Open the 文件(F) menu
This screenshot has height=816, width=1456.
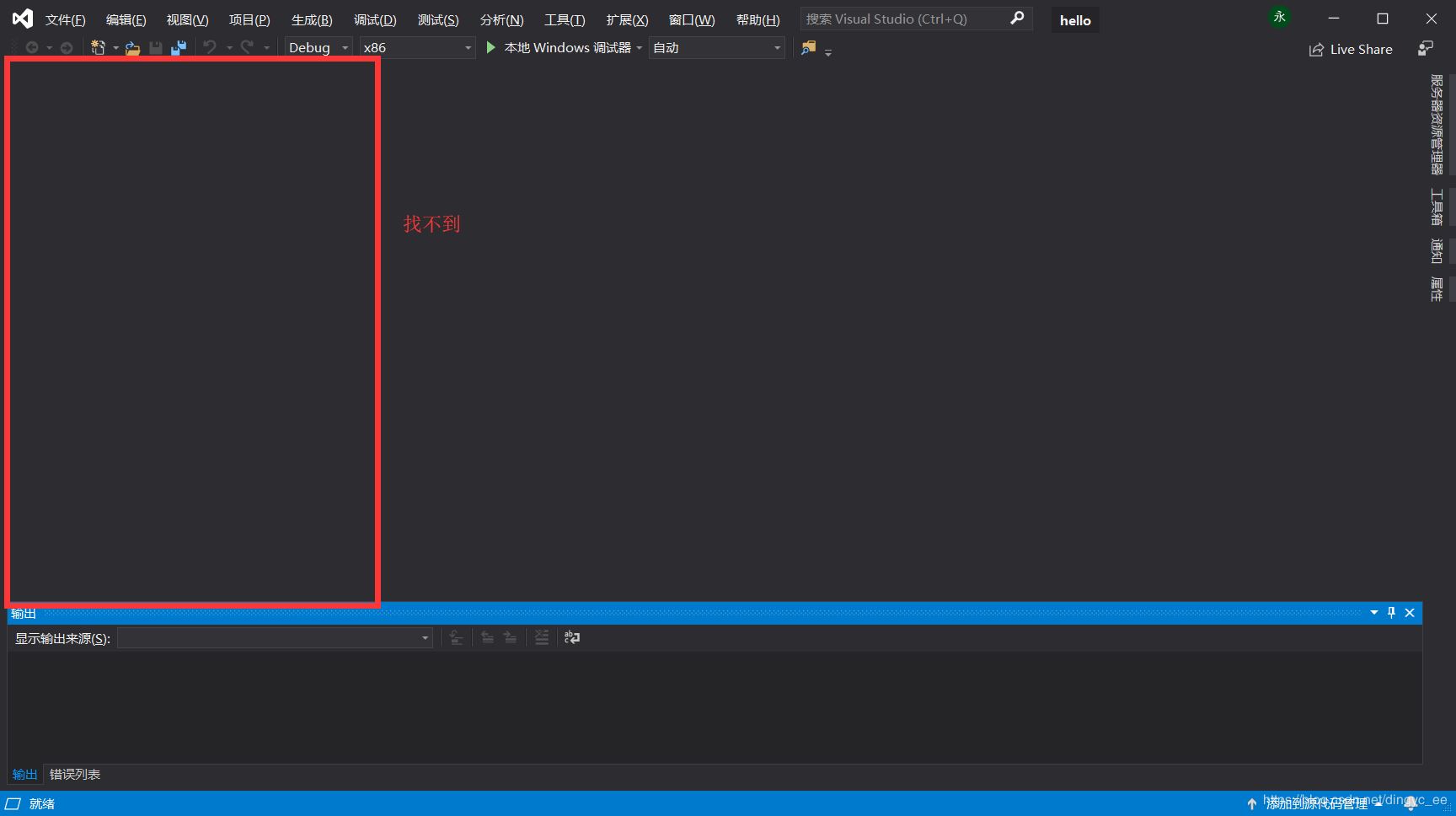[65, 19]
